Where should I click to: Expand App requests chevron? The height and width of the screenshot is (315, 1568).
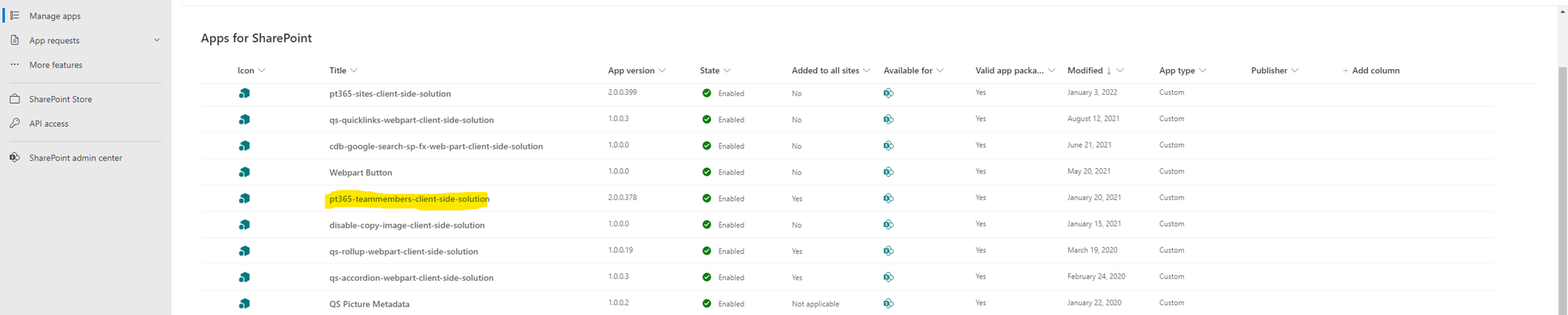(156, 40)
